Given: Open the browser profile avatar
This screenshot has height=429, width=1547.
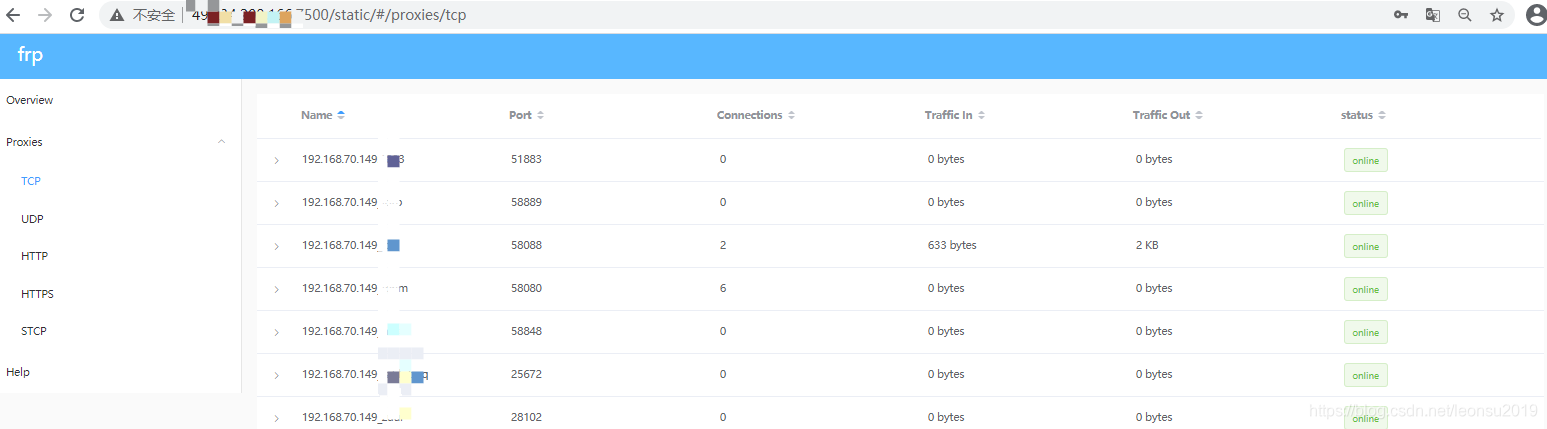Looking at the screenshot, I should click(1535, 15).
